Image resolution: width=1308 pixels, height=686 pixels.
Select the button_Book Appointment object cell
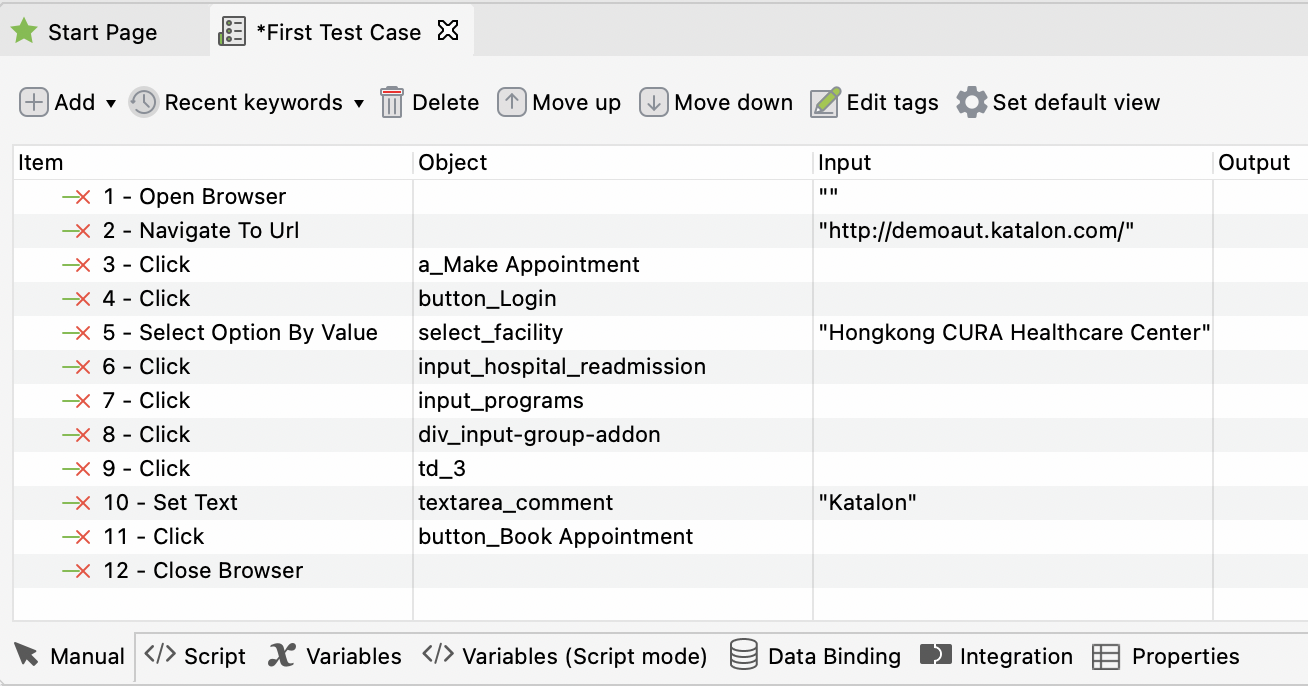tap(555, 537)
